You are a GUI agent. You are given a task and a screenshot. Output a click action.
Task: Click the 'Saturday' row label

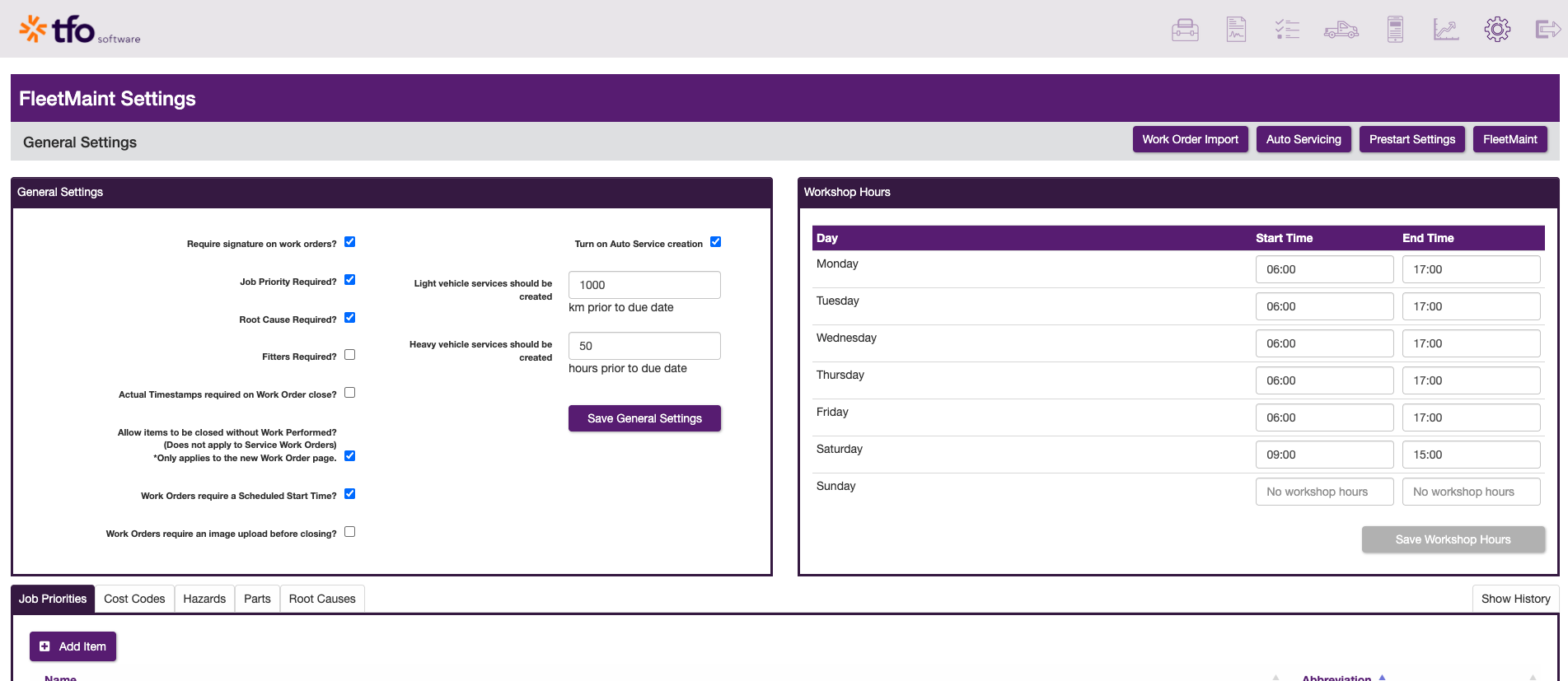(x=840, y=449)
